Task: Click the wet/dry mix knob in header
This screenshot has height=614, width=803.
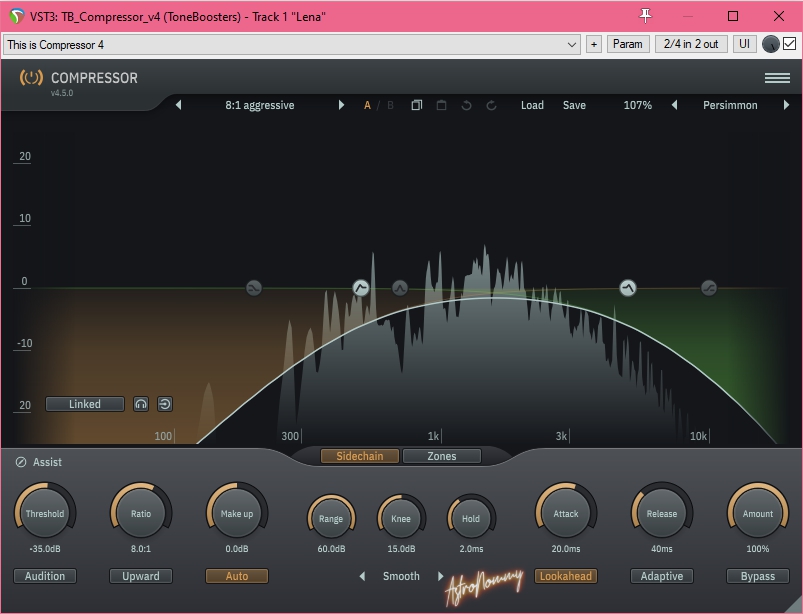Action: (x=770, y=45)
